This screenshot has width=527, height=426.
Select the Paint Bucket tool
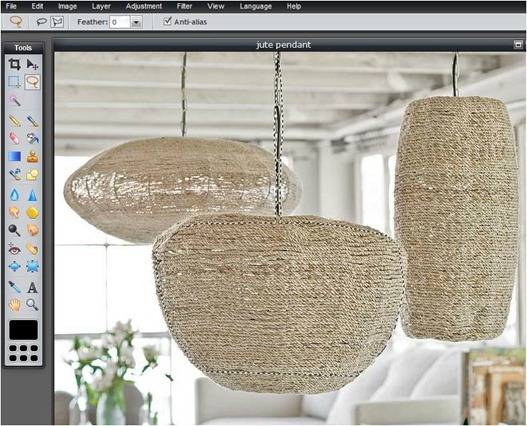coord(32,138)
